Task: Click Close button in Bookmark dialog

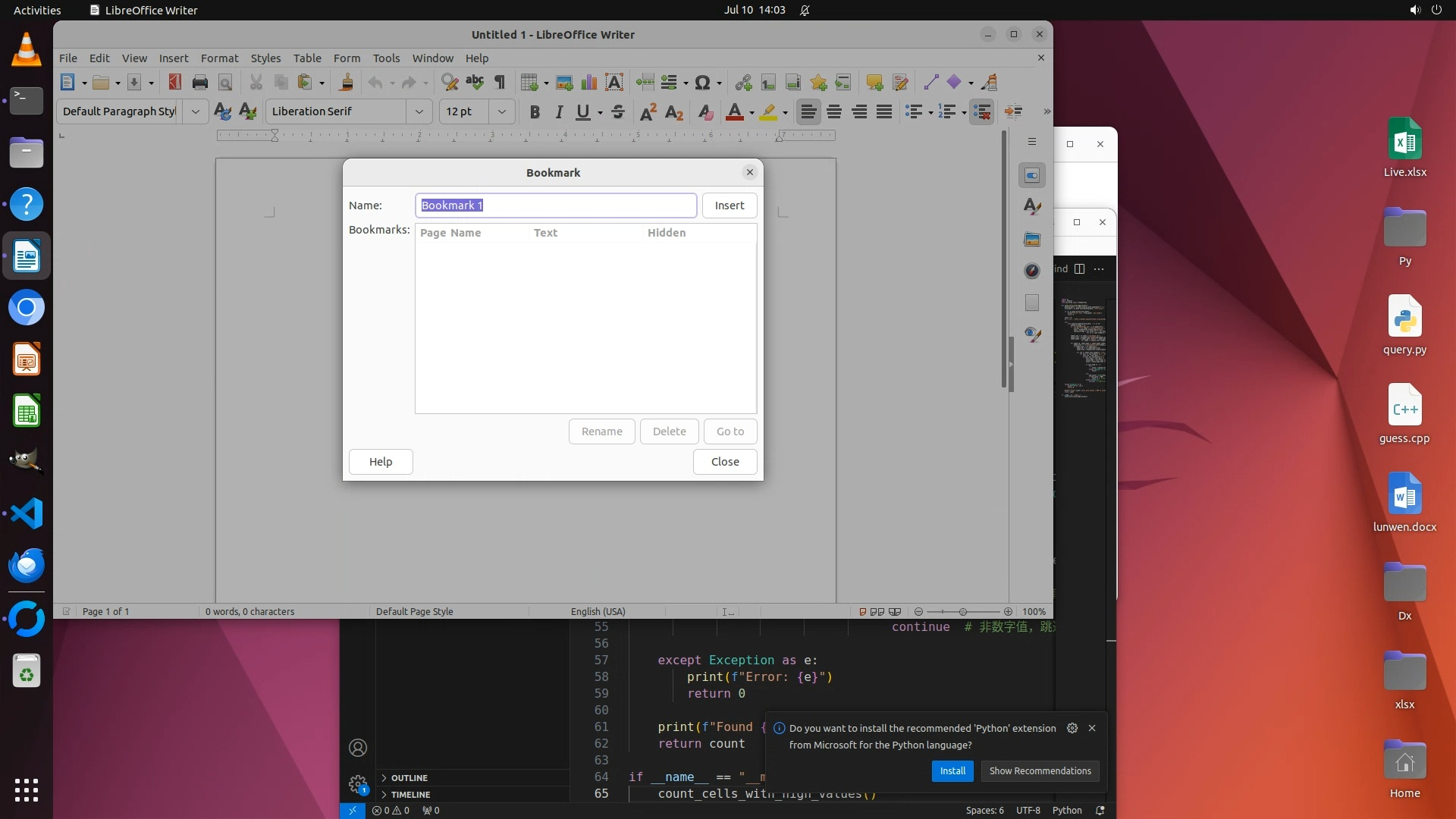Action: pyautogui.click(x=724, y=462)
